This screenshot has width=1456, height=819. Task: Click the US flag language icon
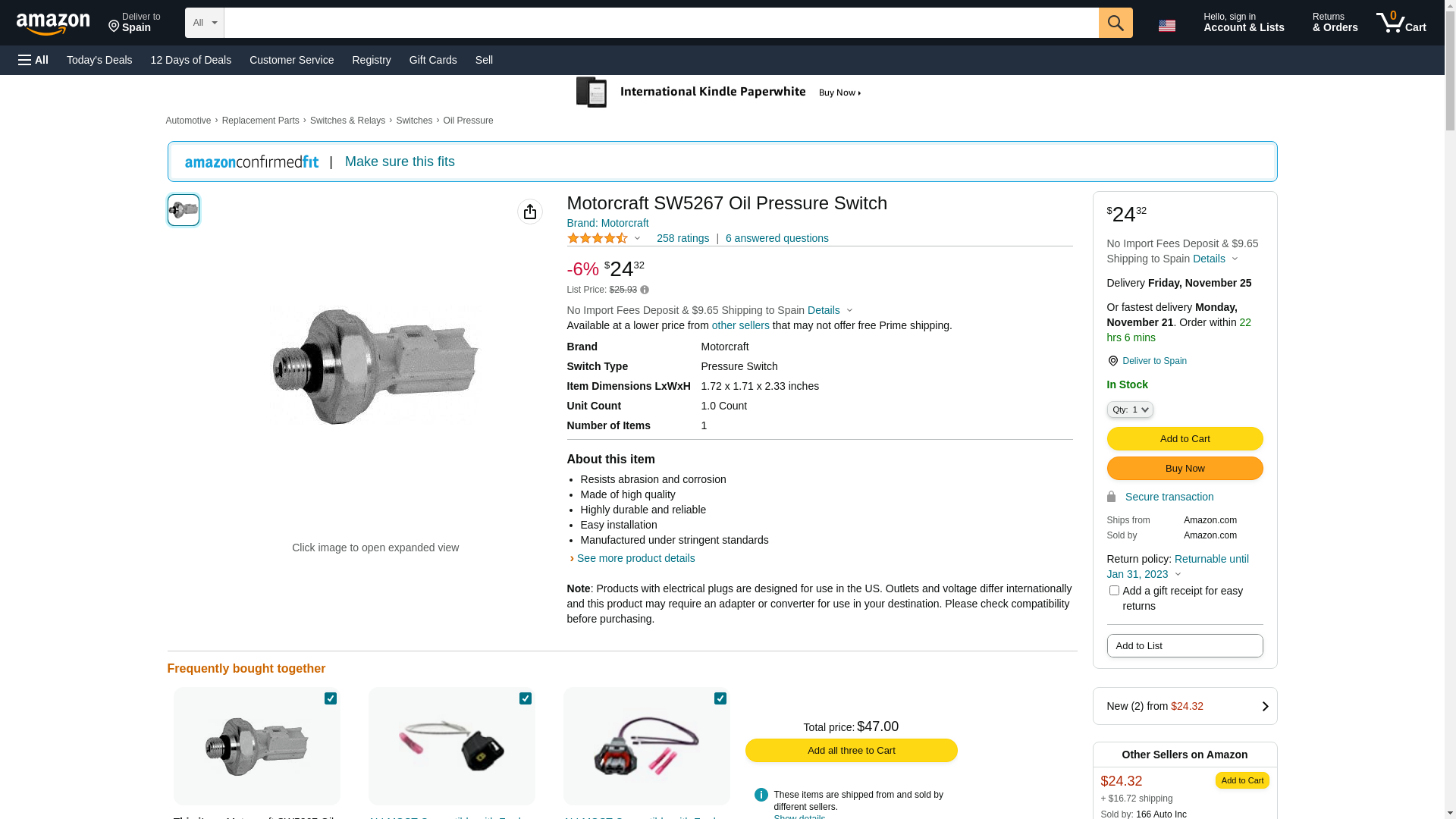(x=1166, y=26)
